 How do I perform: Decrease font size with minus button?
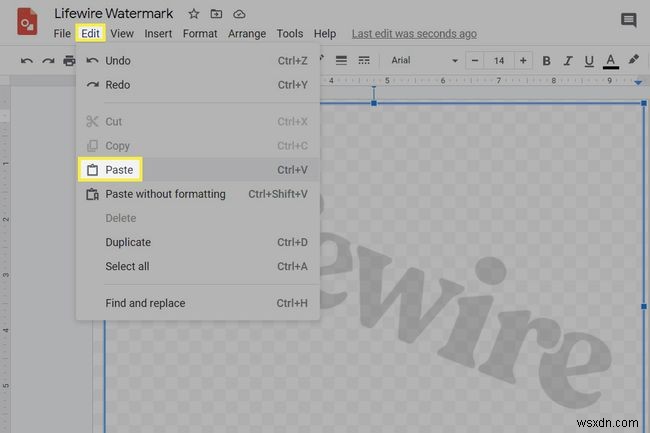475,60
